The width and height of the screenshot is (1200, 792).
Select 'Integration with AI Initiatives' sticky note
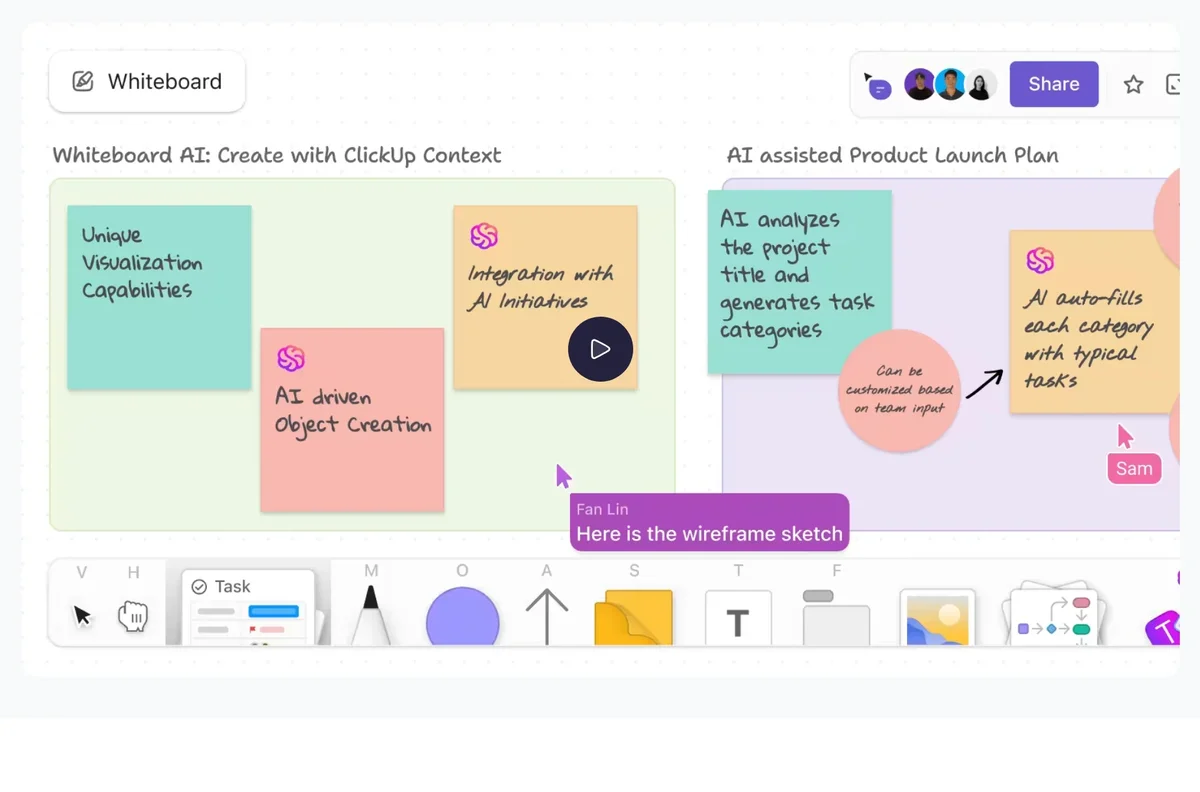point(545,297)
